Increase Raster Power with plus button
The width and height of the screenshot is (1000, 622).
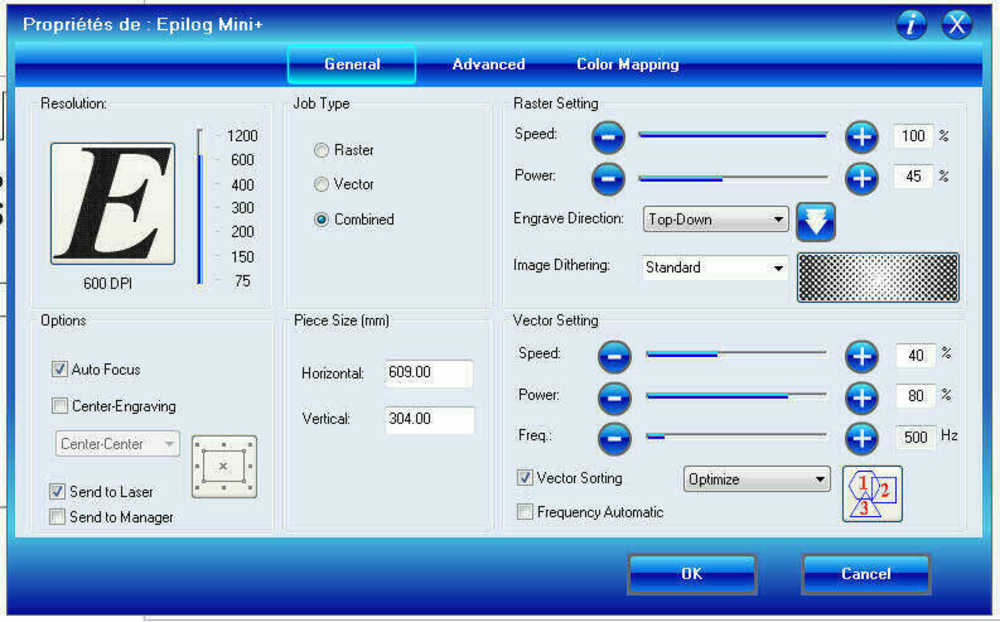pos(862,179)
